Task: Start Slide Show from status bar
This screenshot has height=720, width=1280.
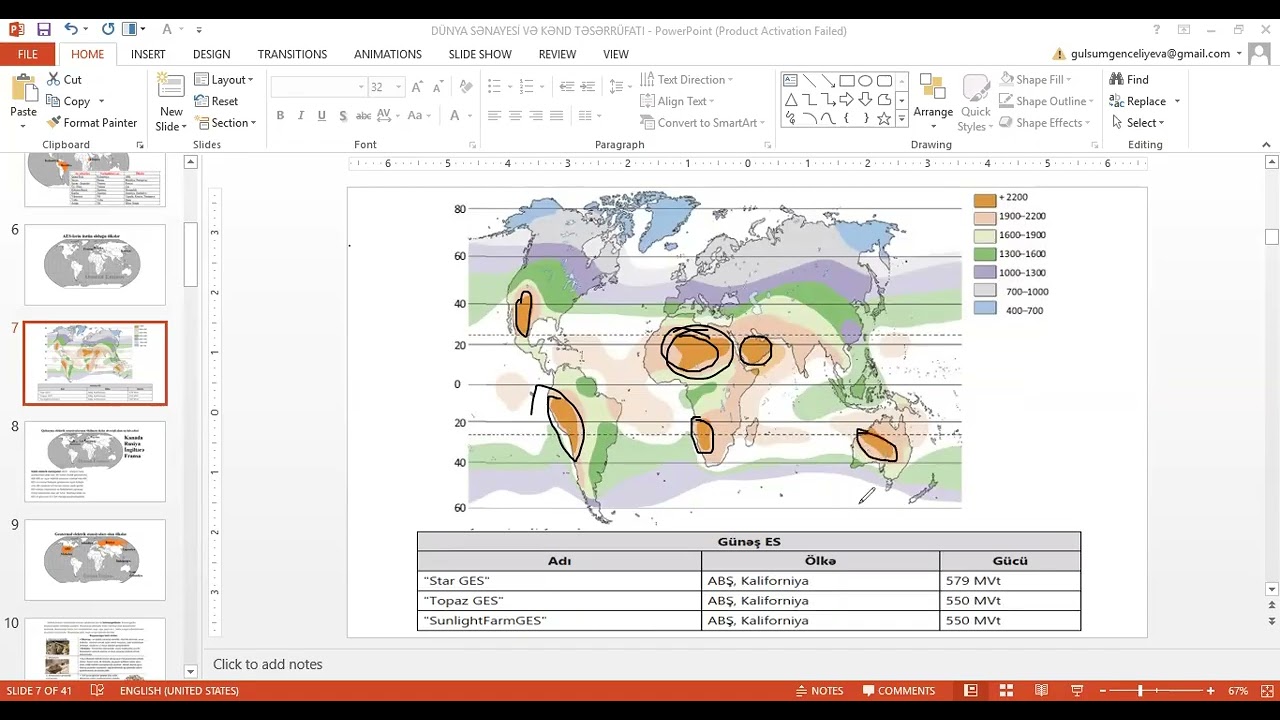Action: [1077, 691]
